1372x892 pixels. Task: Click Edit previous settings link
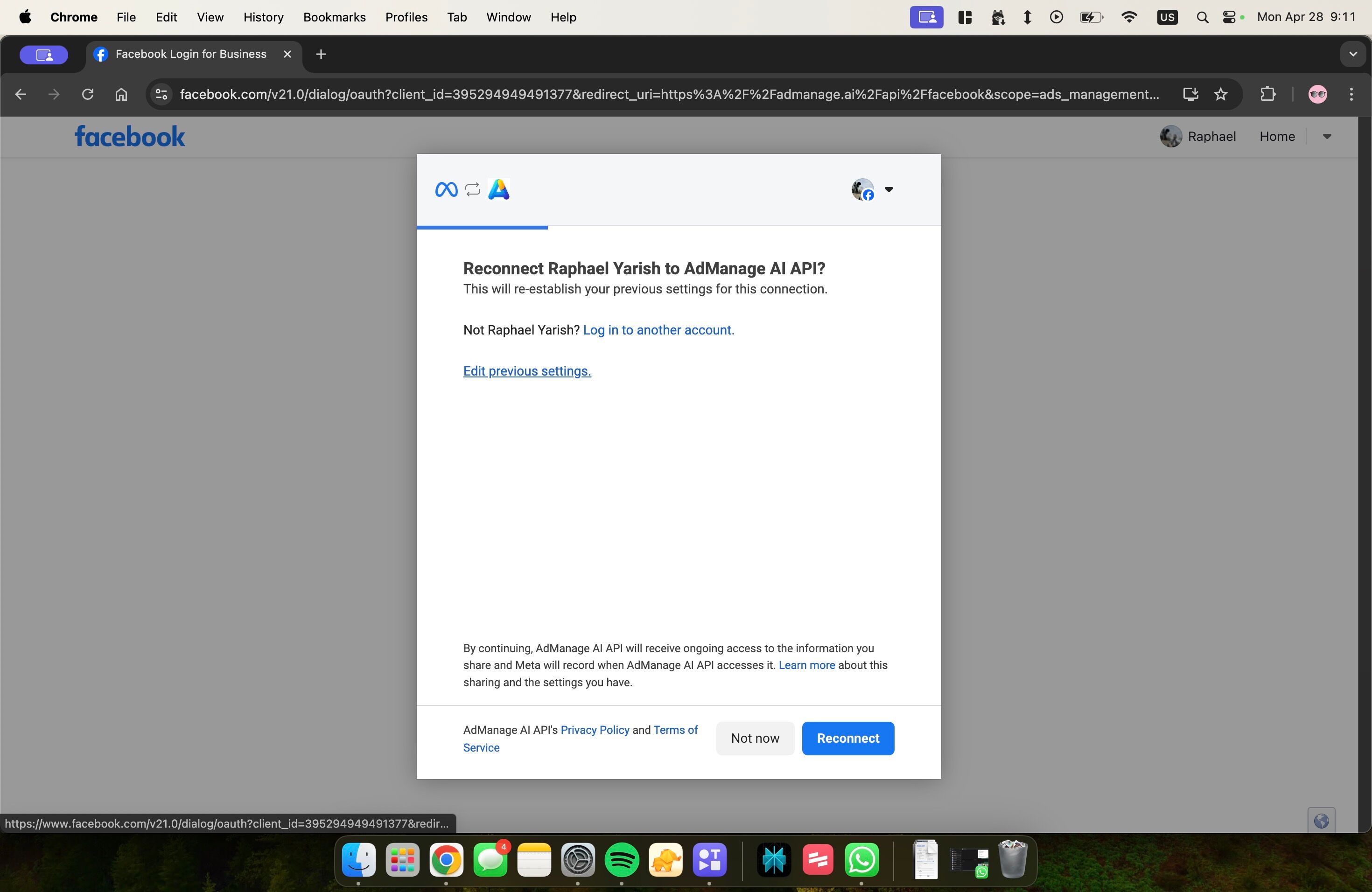pos(527,371)
